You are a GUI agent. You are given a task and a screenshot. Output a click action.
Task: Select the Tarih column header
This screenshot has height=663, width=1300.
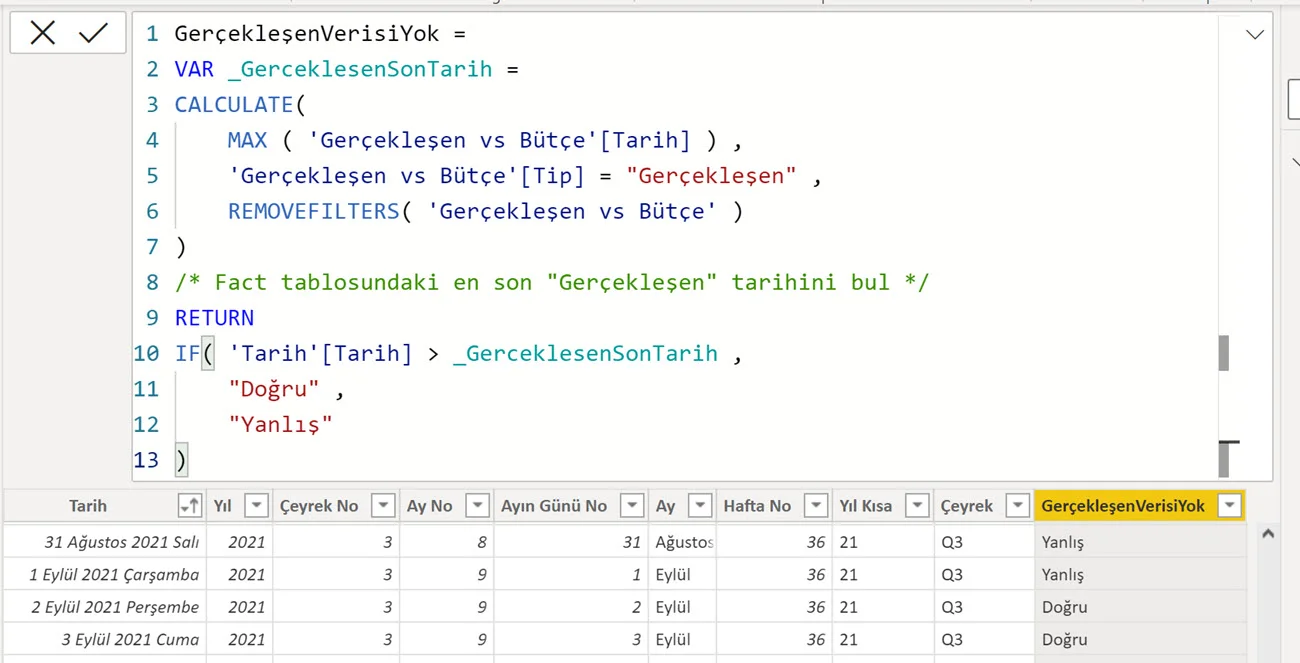tap(88, 507)
